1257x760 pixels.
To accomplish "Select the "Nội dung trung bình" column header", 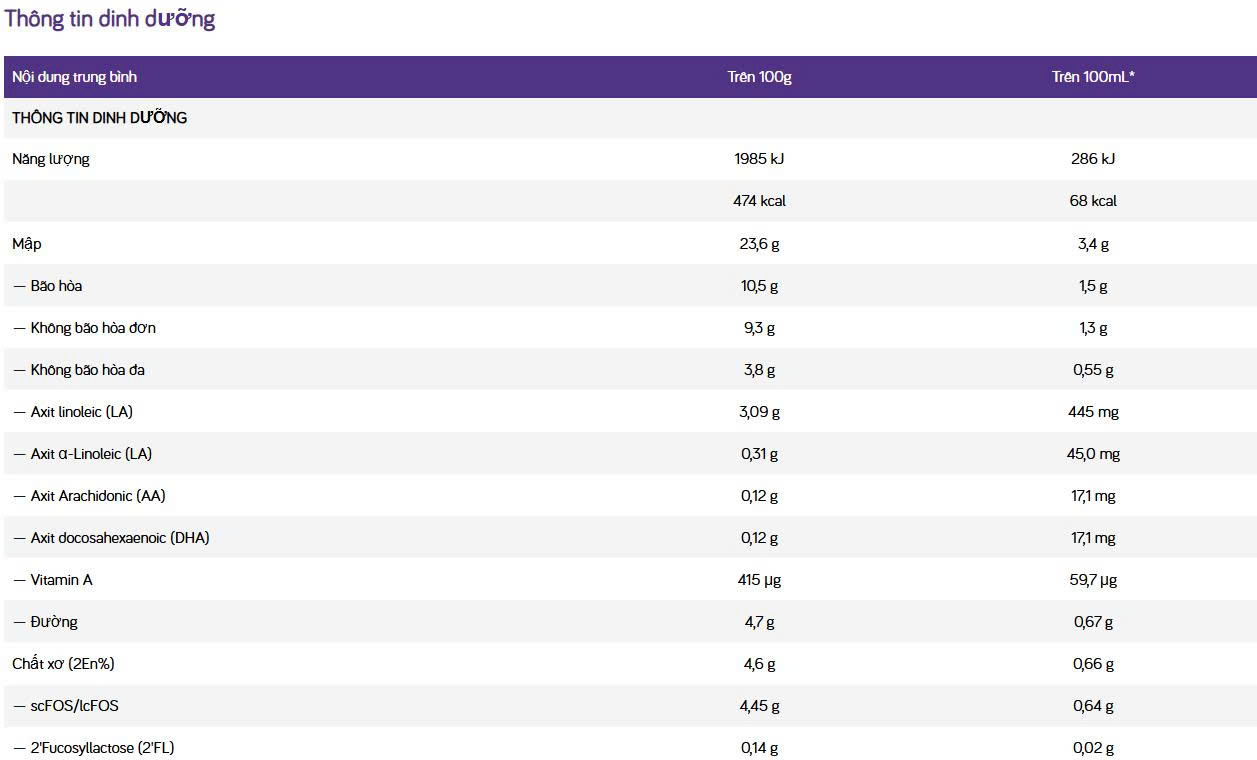I will coord(74,77).
